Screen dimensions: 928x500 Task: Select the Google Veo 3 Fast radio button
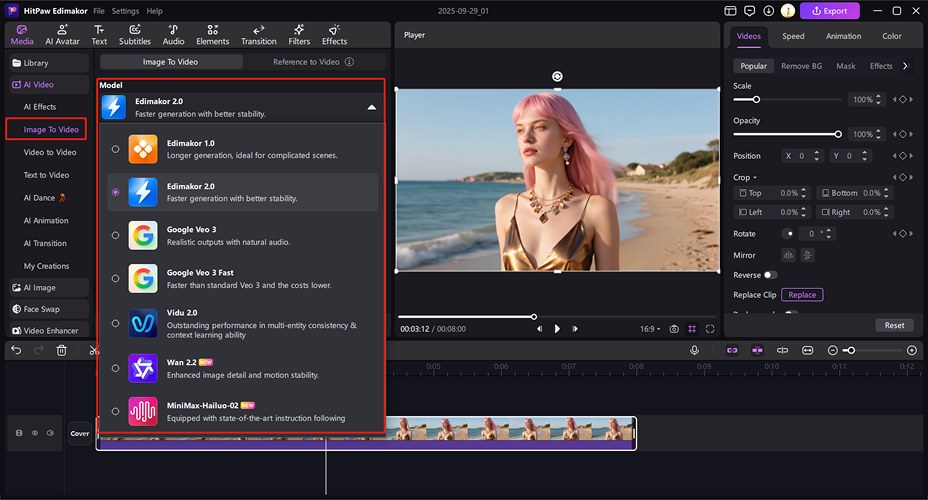click(x=115, y=279)
